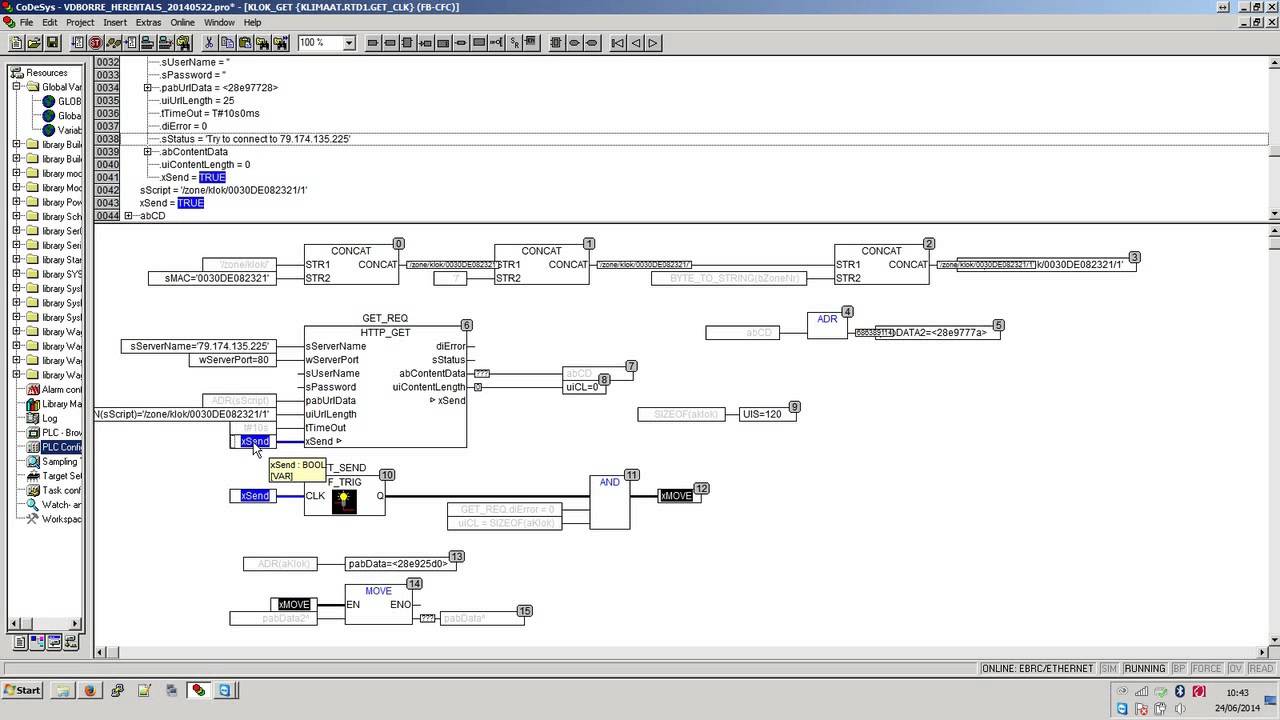
Task: Click the previous left-arrow navigation icon
Action: tap(635, 43)
